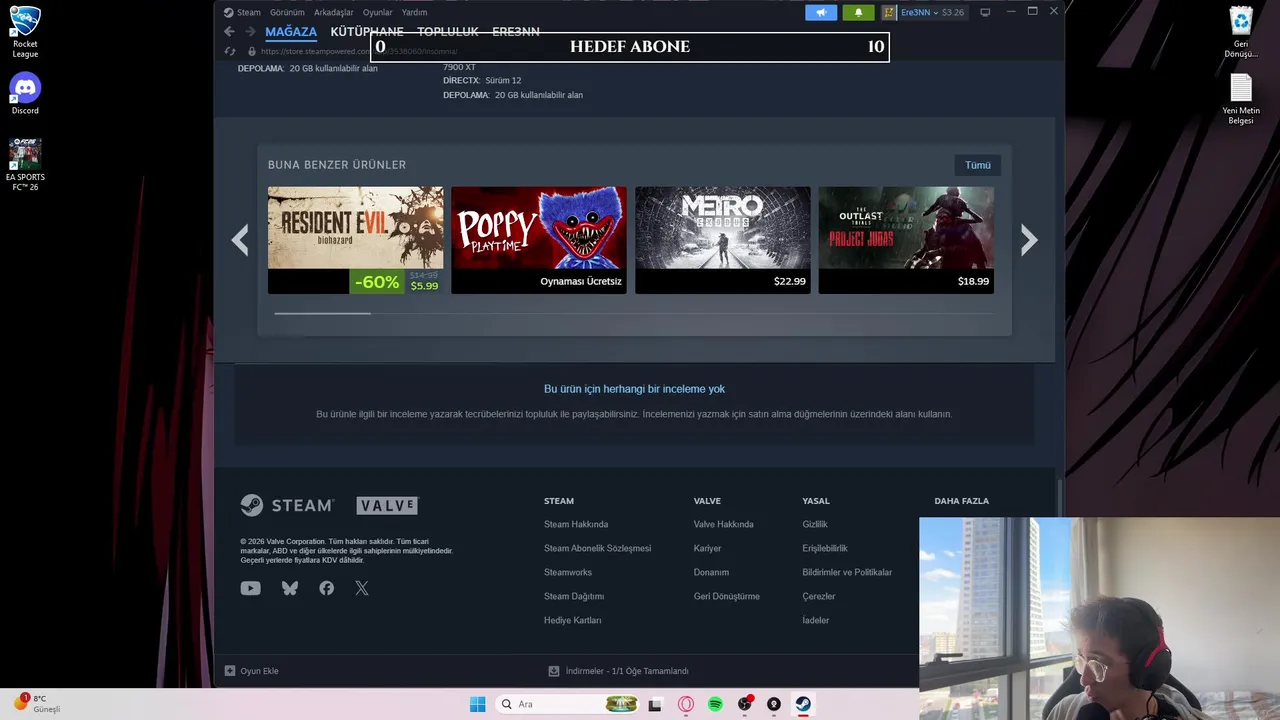Click the Steam logo in footer
This screenshot has height=720, width=1280.
point(286,505)
